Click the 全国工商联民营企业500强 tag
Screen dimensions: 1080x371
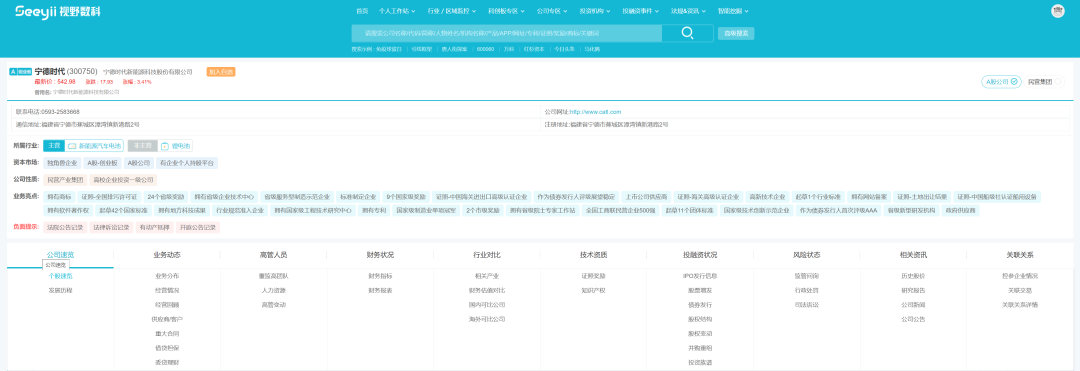coord(621,210)
